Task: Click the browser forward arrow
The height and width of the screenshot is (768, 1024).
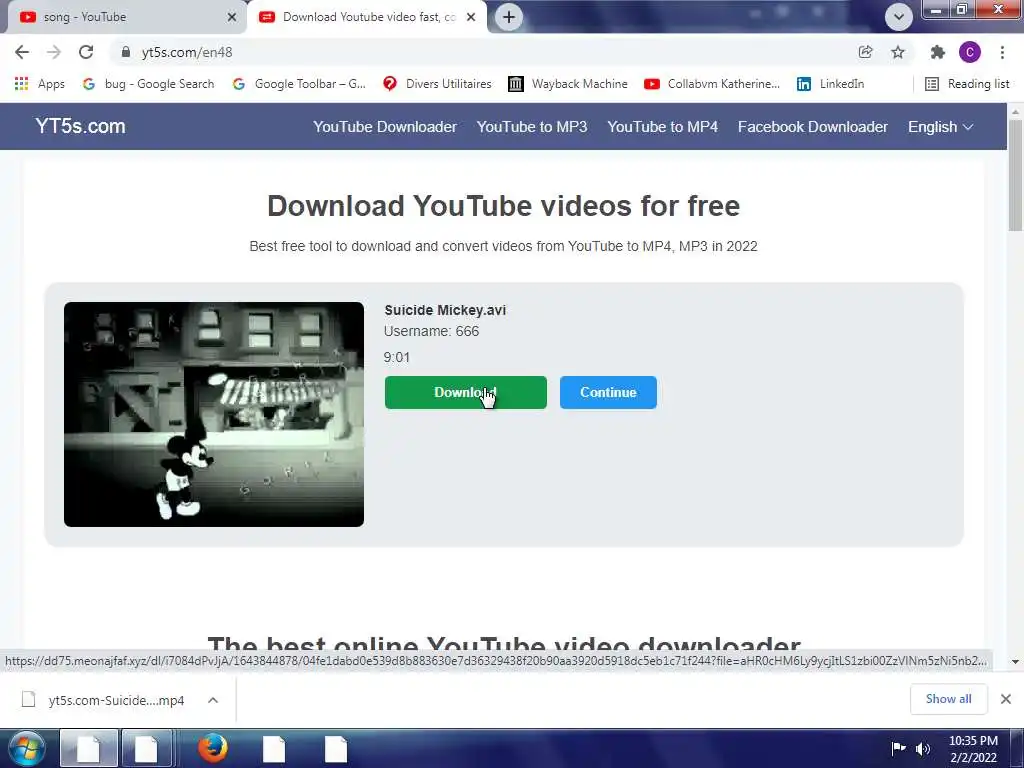Action: coord(54,52)
